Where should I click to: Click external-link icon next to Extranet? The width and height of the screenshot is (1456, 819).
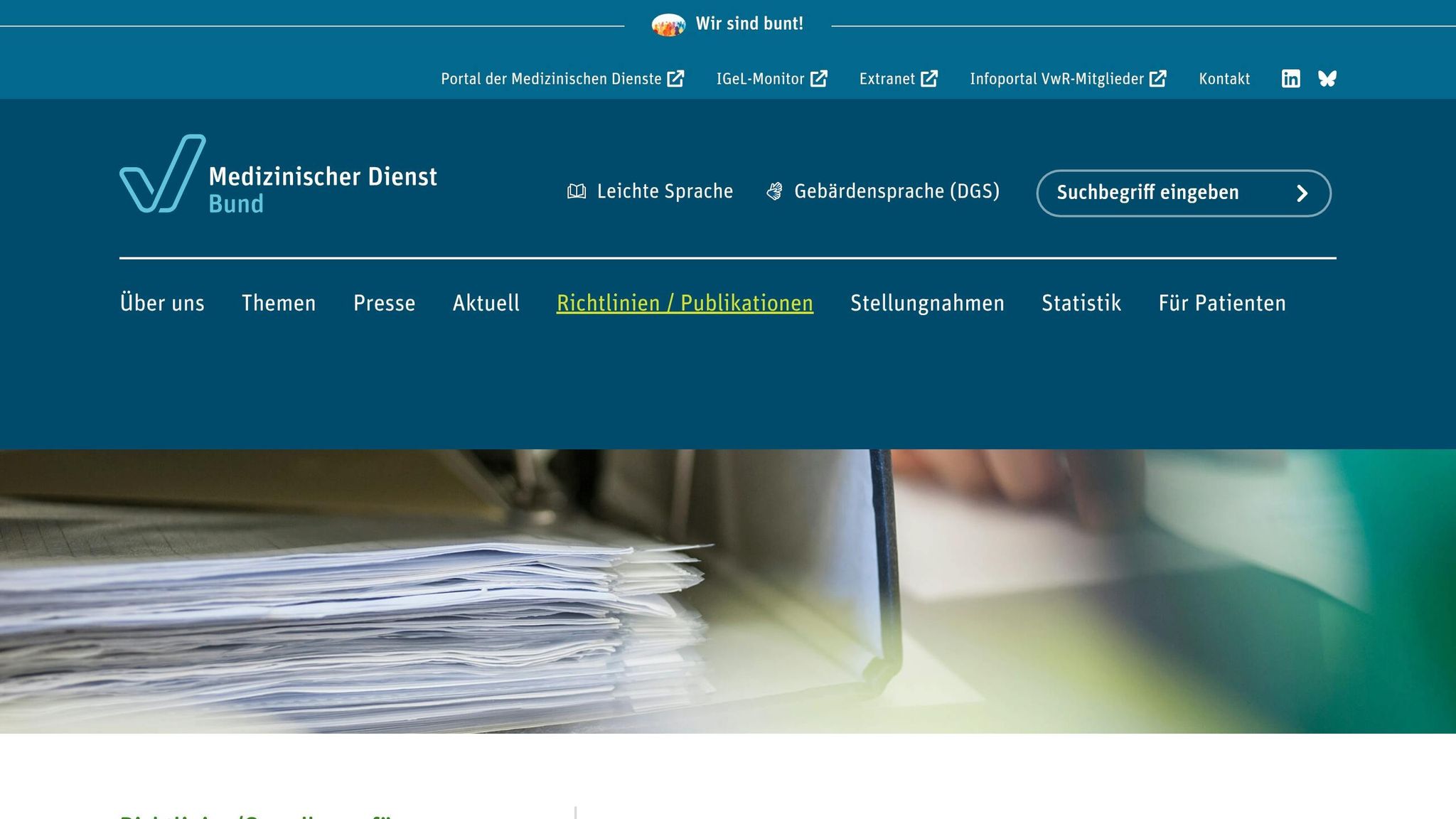coord(928,78)
